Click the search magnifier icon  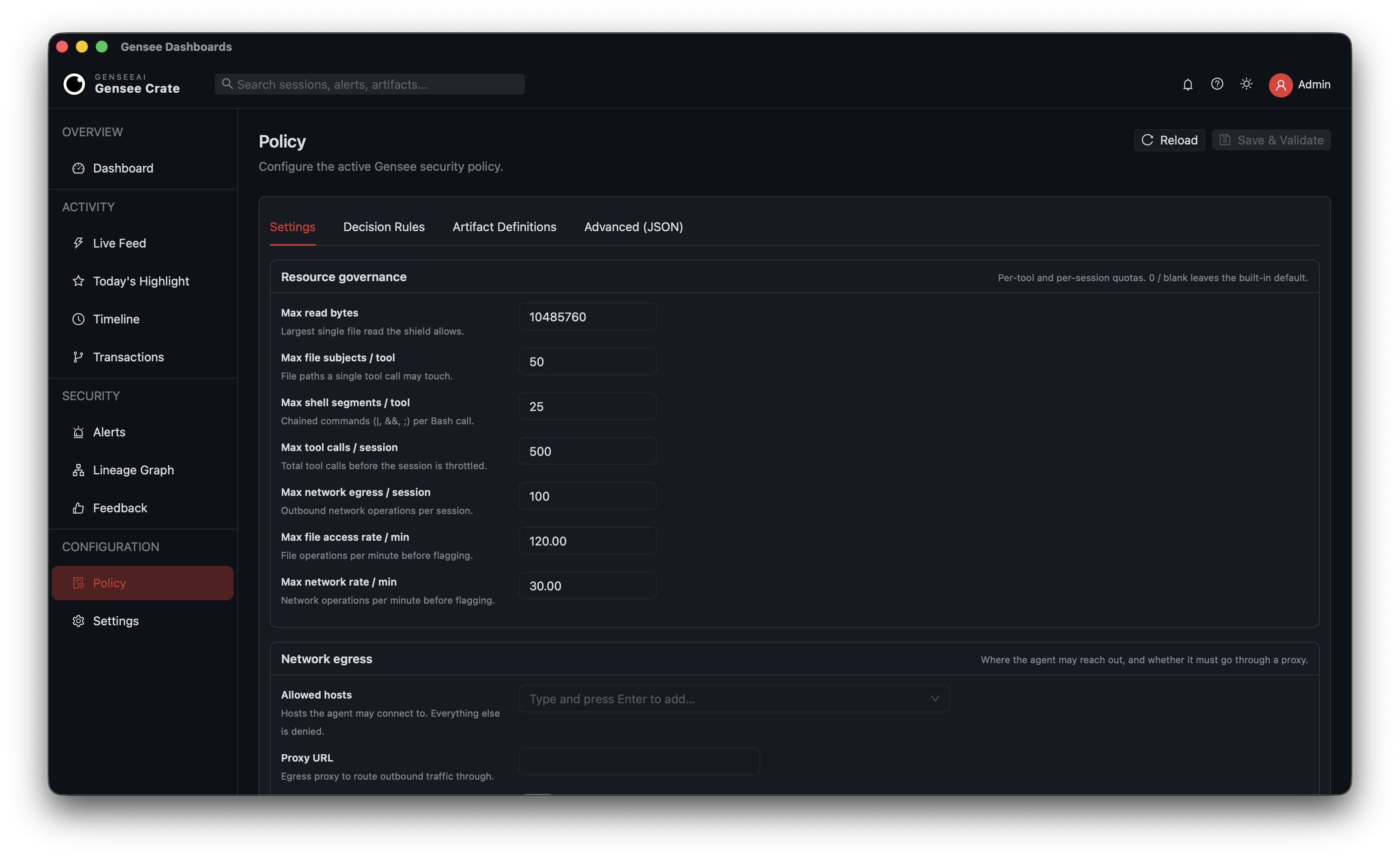click(227, 84)
